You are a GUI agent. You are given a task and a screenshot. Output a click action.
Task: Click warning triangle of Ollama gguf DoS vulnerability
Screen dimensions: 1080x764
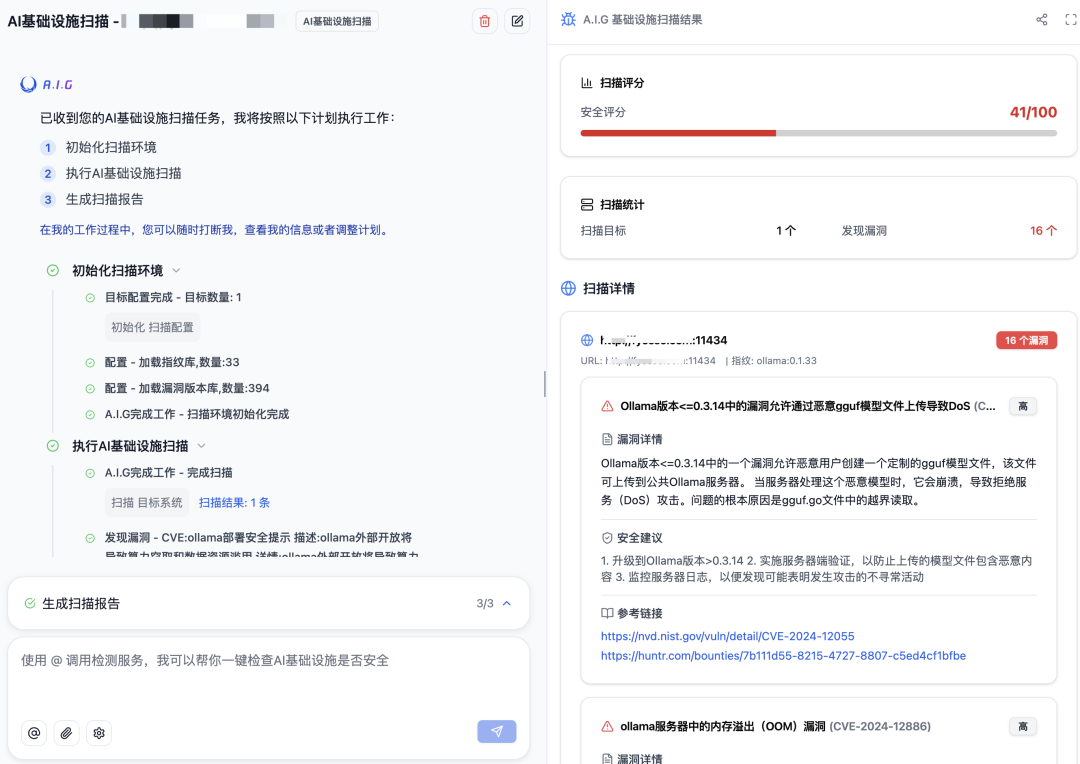click(x=608, y=406)
